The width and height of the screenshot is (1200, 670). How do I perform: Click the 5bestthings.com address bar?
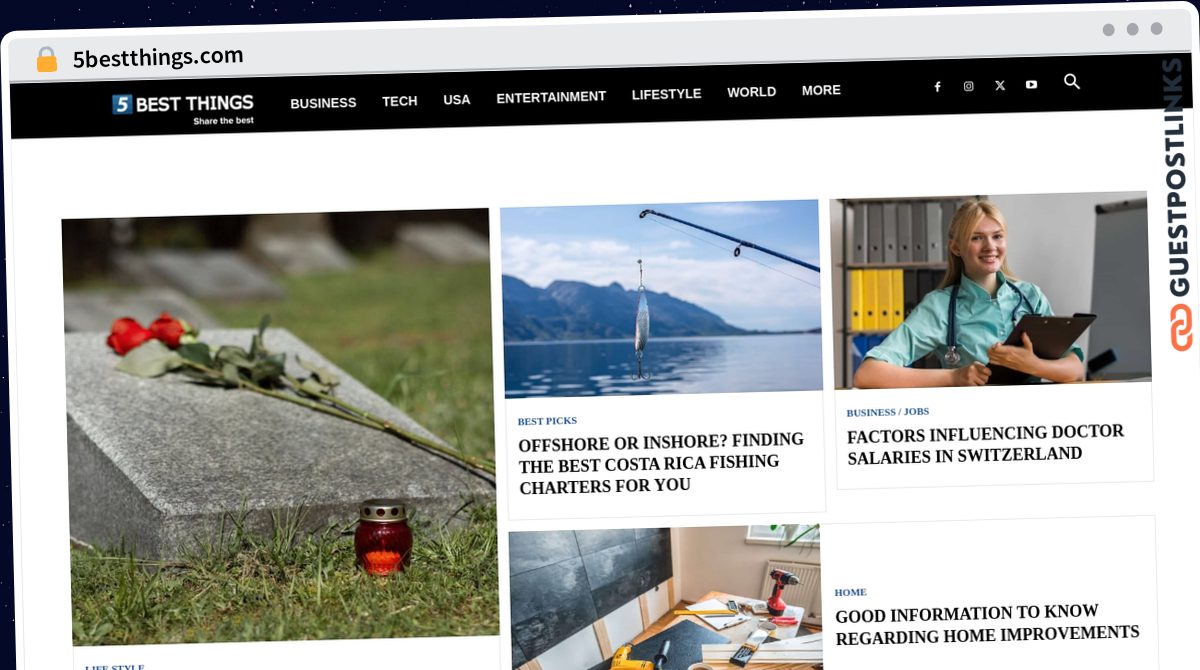click(x=158, y=58)
